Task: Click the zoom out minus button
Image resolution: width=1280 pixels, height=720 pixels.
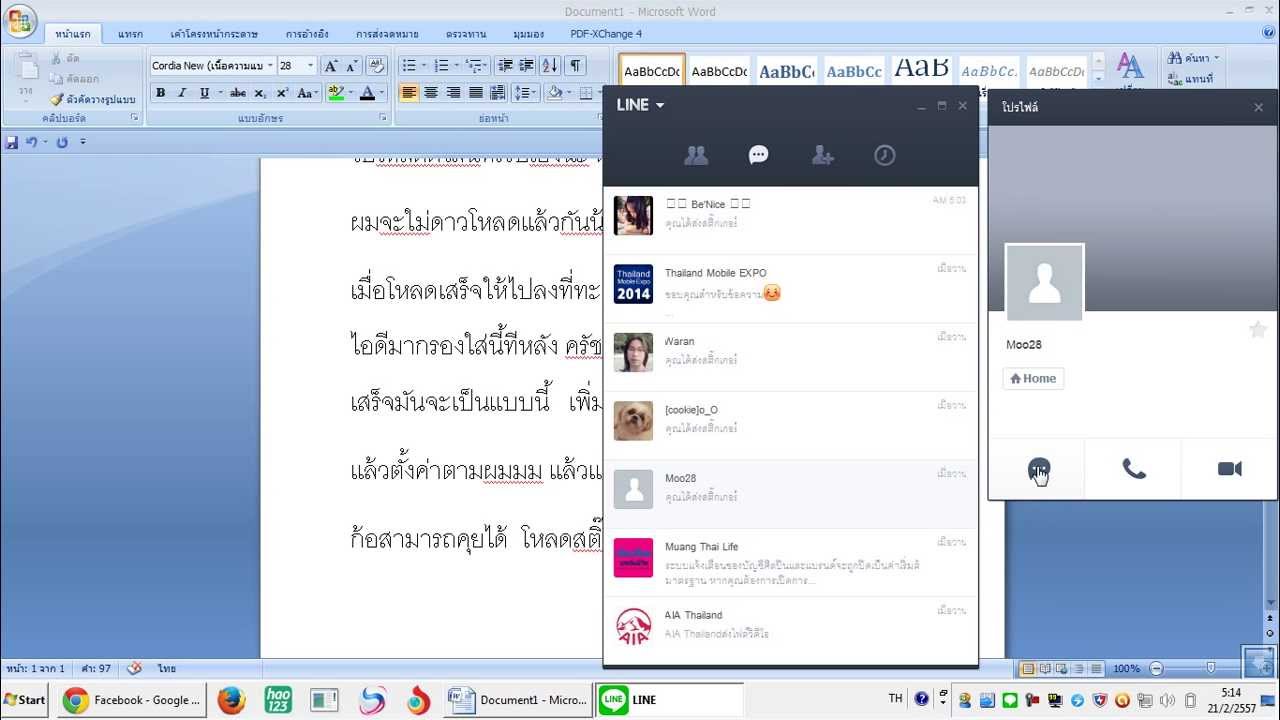Action: coord(1157,668)
